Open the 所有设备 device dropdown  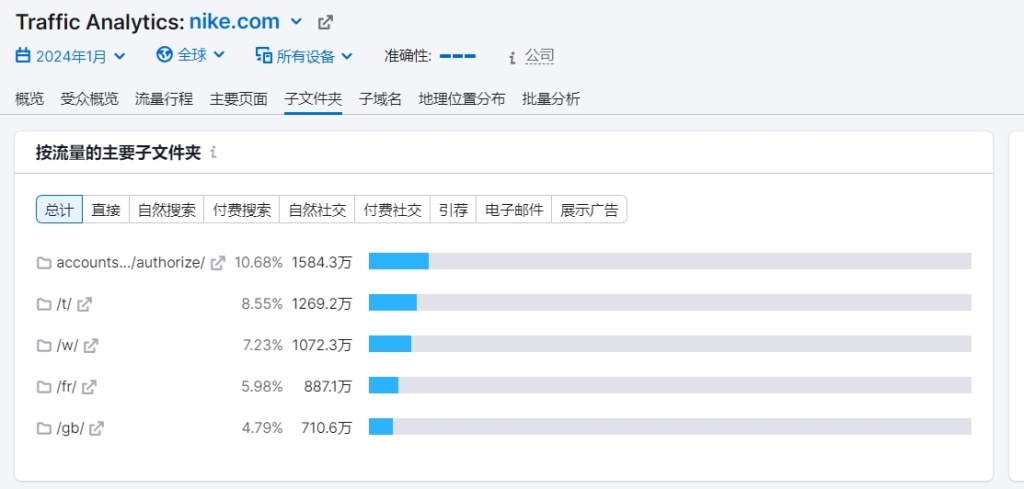tap(304, 56)
